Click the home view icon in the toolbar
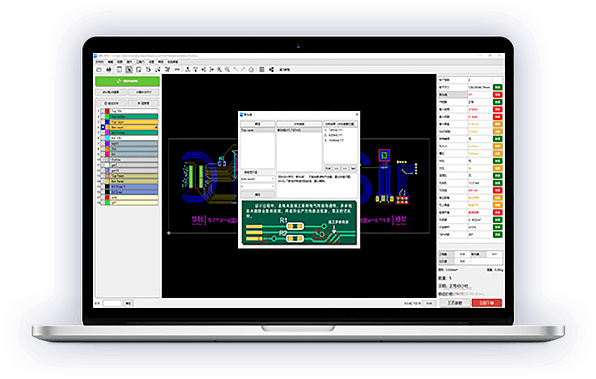596x379 pixels. click(x=251, y=70)
